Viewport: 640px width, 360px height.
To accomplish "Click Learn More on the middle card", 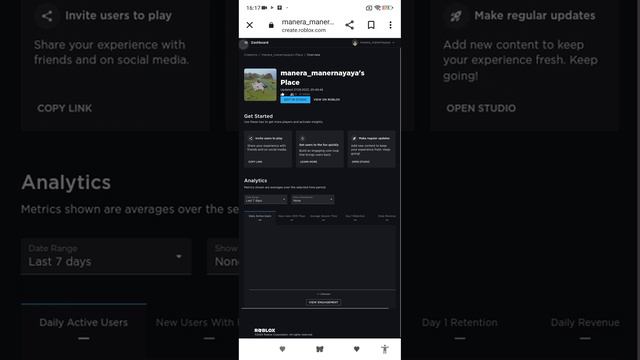I will (x=308, y=162).
